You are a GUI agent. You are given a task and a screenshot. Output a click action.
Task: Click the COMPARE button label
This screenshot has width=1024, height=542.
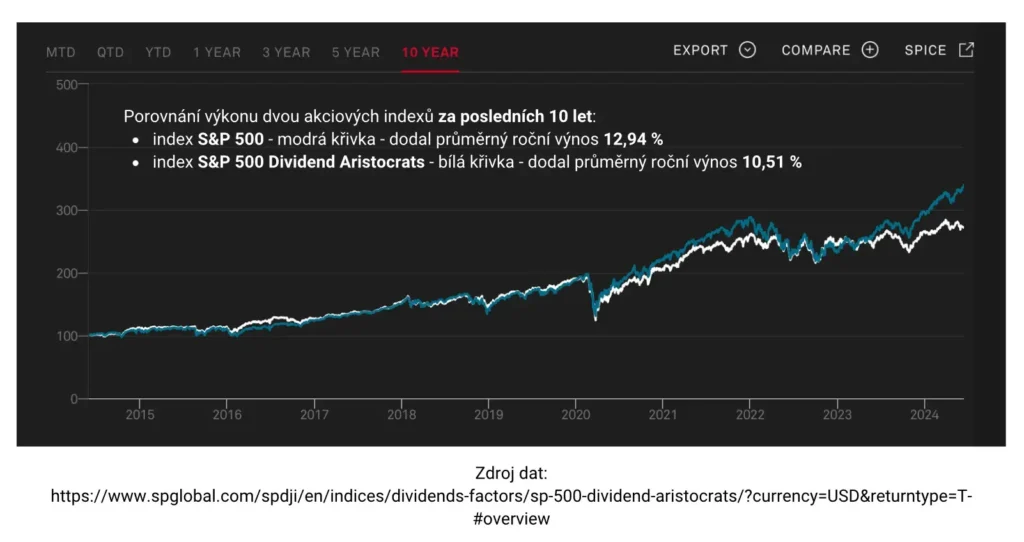tap(816, 50)
